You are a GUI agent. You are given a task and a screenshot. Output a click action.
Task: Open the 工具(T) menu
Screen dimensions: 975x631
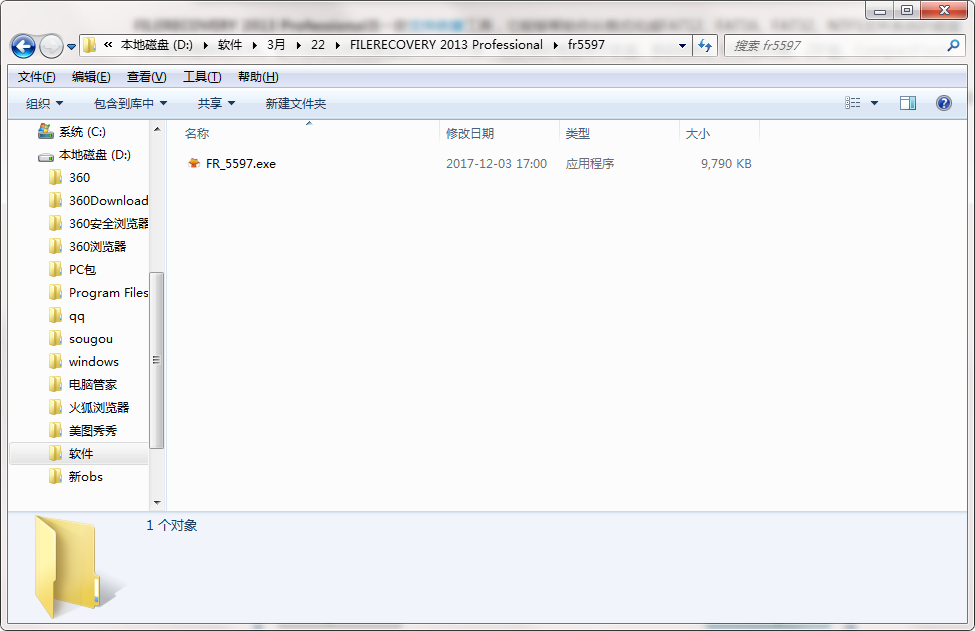pos(202,76)
